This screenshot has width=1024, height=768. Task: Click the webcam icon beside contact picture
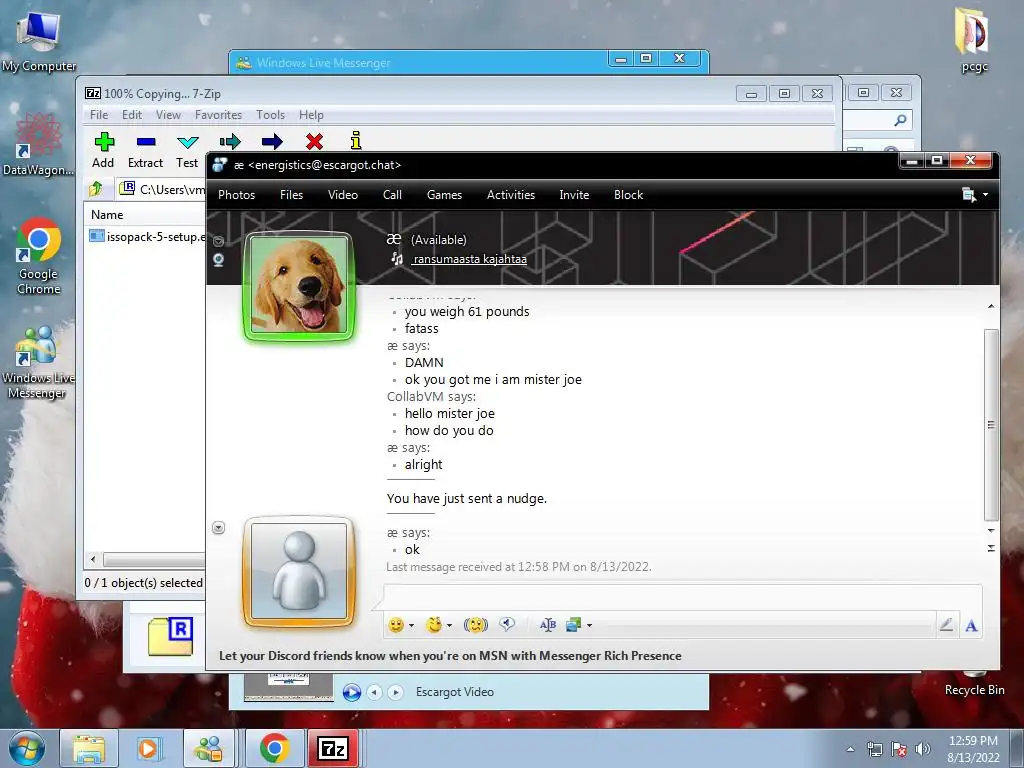(x=219, y=260)
